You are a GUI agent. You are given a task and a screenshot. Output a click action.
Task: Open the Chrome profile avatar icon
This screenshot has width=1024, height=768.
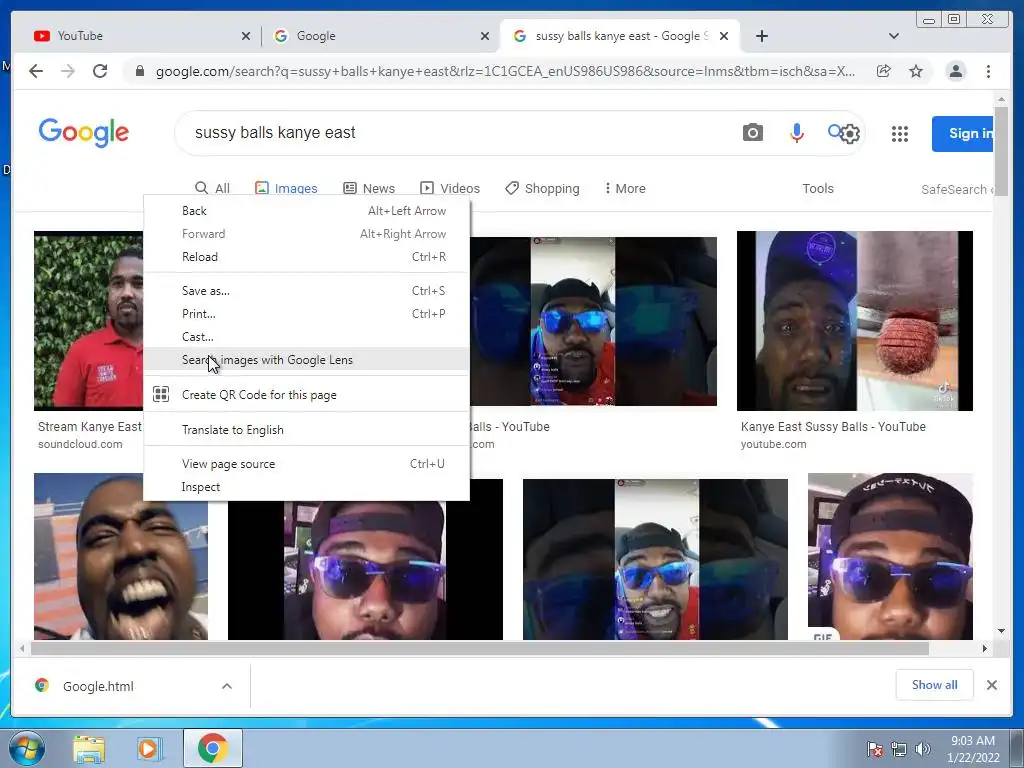[x=955, y=71]
